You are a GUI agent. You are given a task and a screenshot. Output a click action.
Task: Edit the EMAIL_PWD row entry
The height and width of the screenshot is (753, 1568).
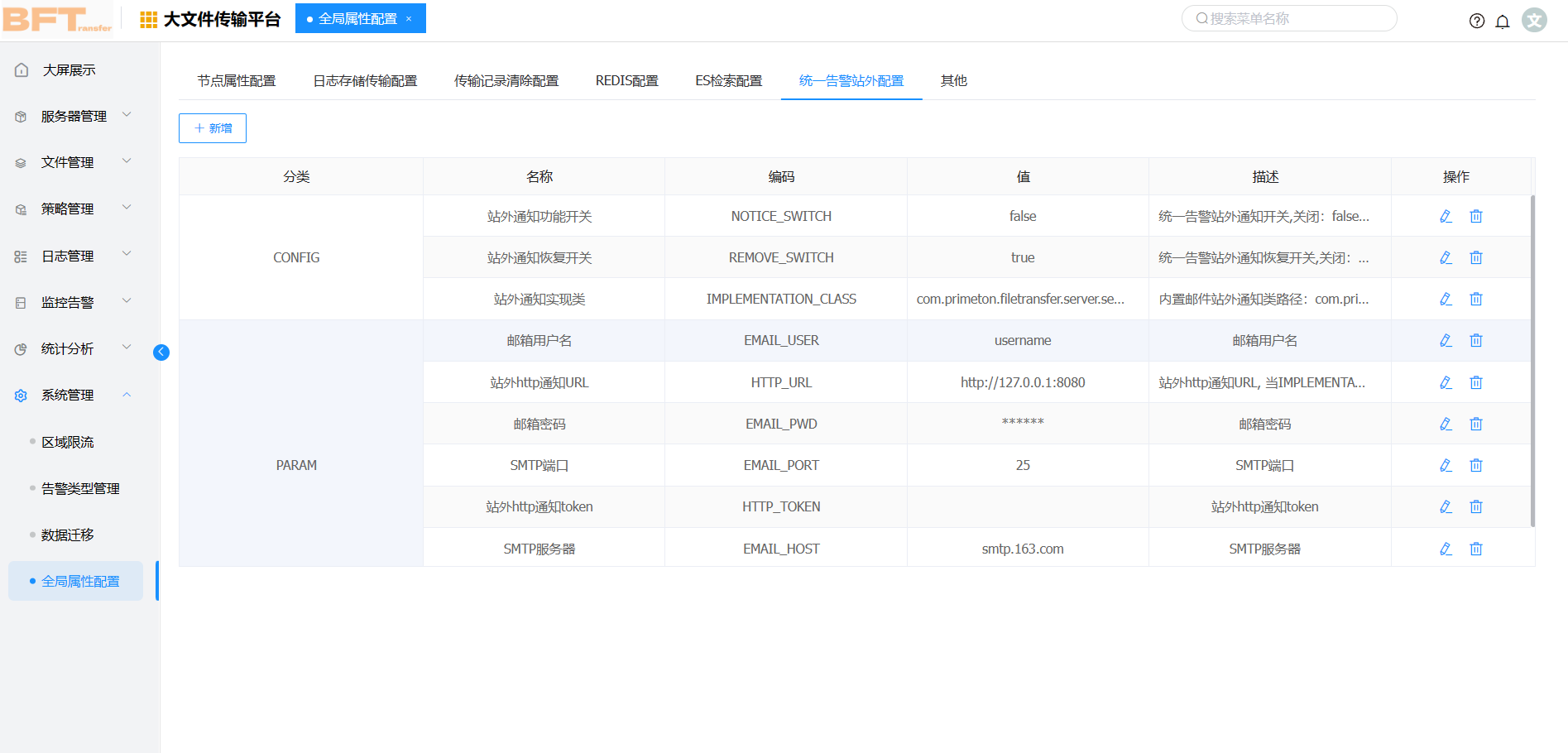point(1446,424)
